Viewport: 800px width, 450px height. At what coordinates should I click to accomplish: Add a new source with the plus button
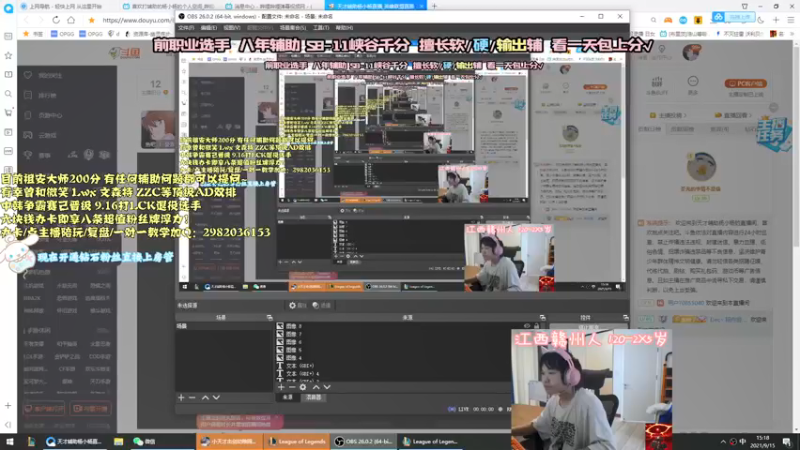281,387
